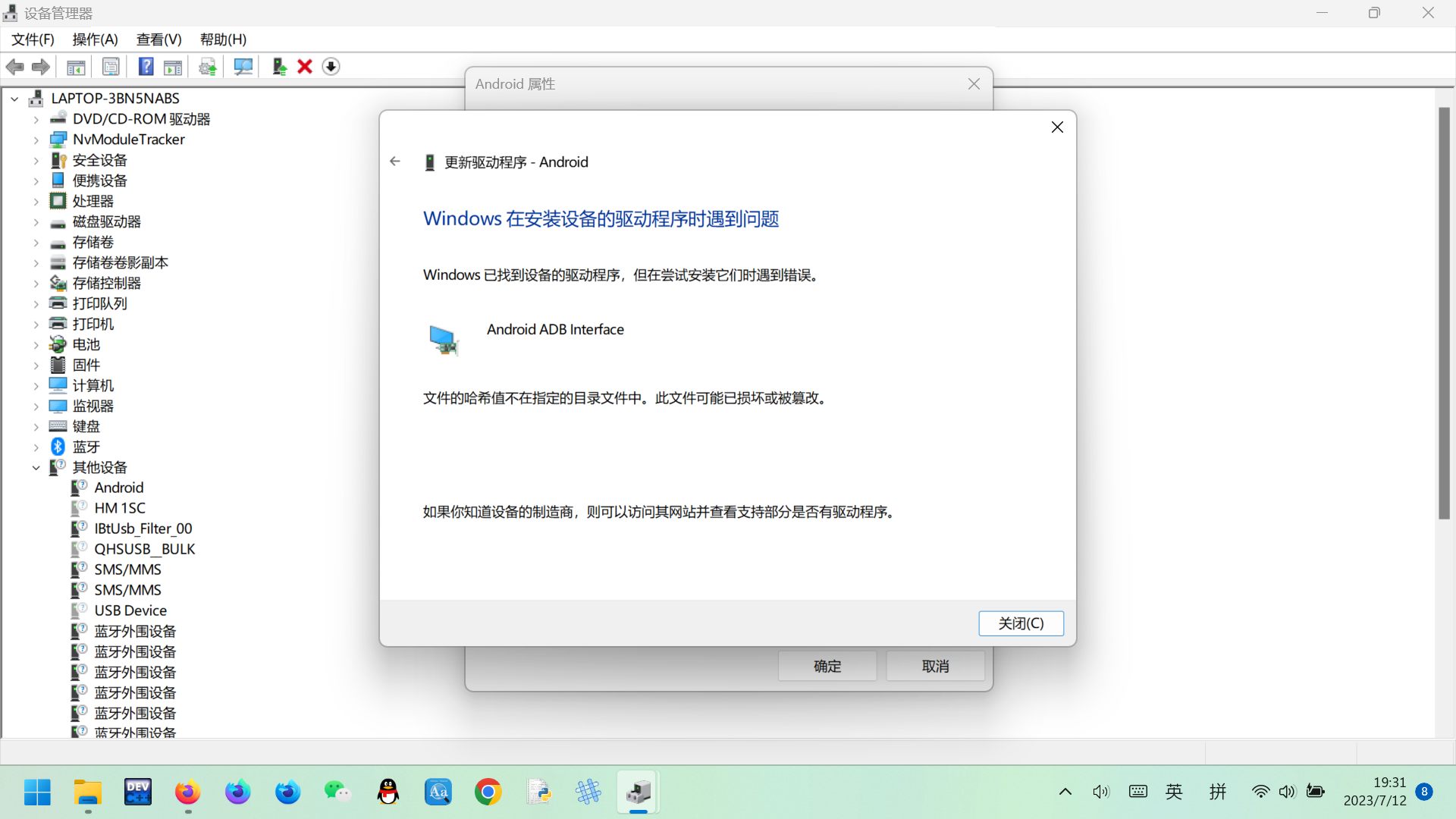Viewport: 1456px width, 819px height.
Task: Close the update driver wizard with X
Action: 1057,127
